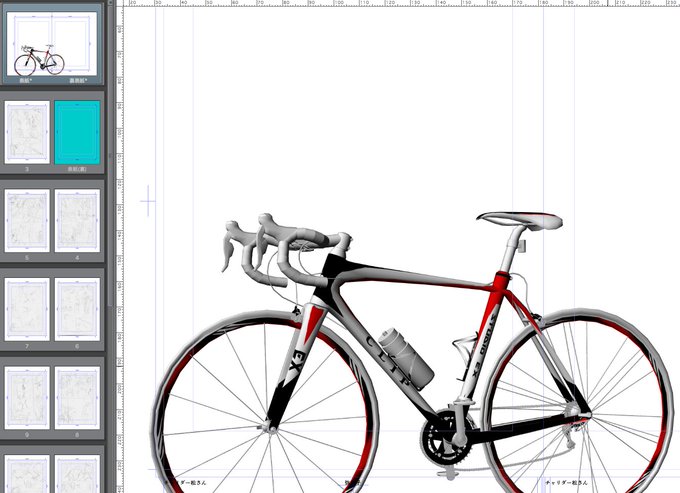
Task: Click the "CLIP" lettering on the bike frame
Action: 388,361
